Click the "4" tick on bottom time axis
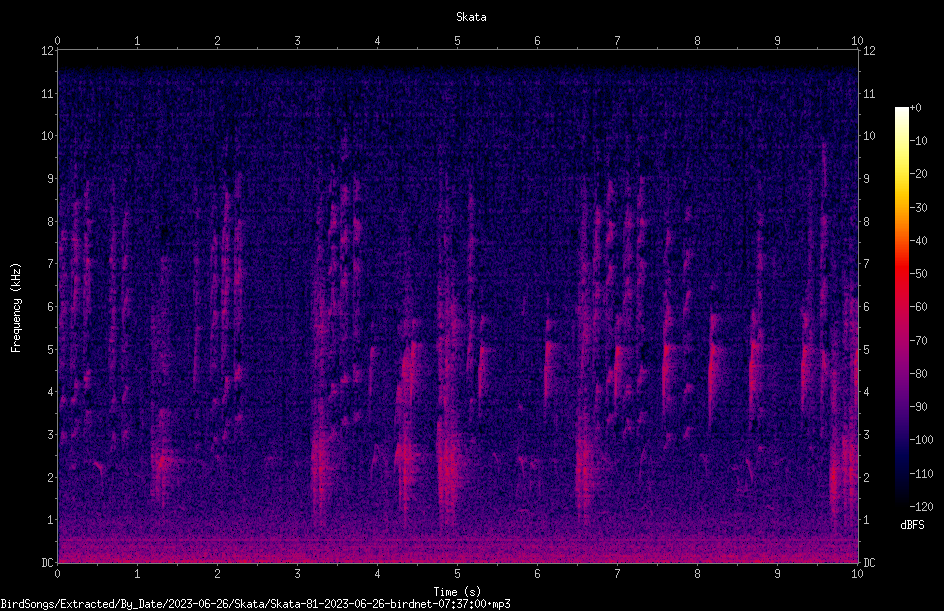Screen dimensions: 944x611 377,574
